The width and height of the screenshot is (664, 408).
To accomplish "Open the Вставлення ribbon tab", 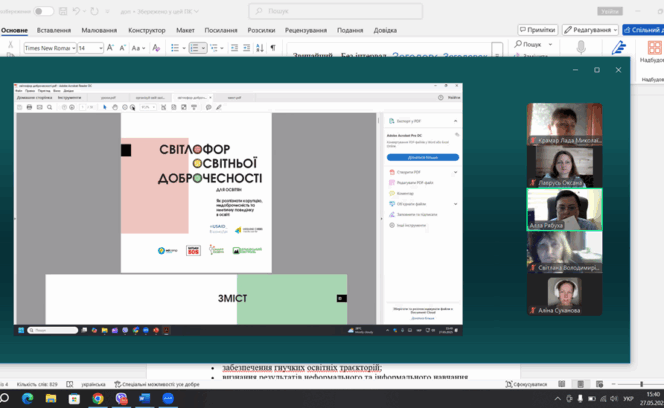I will click(54, 30).
